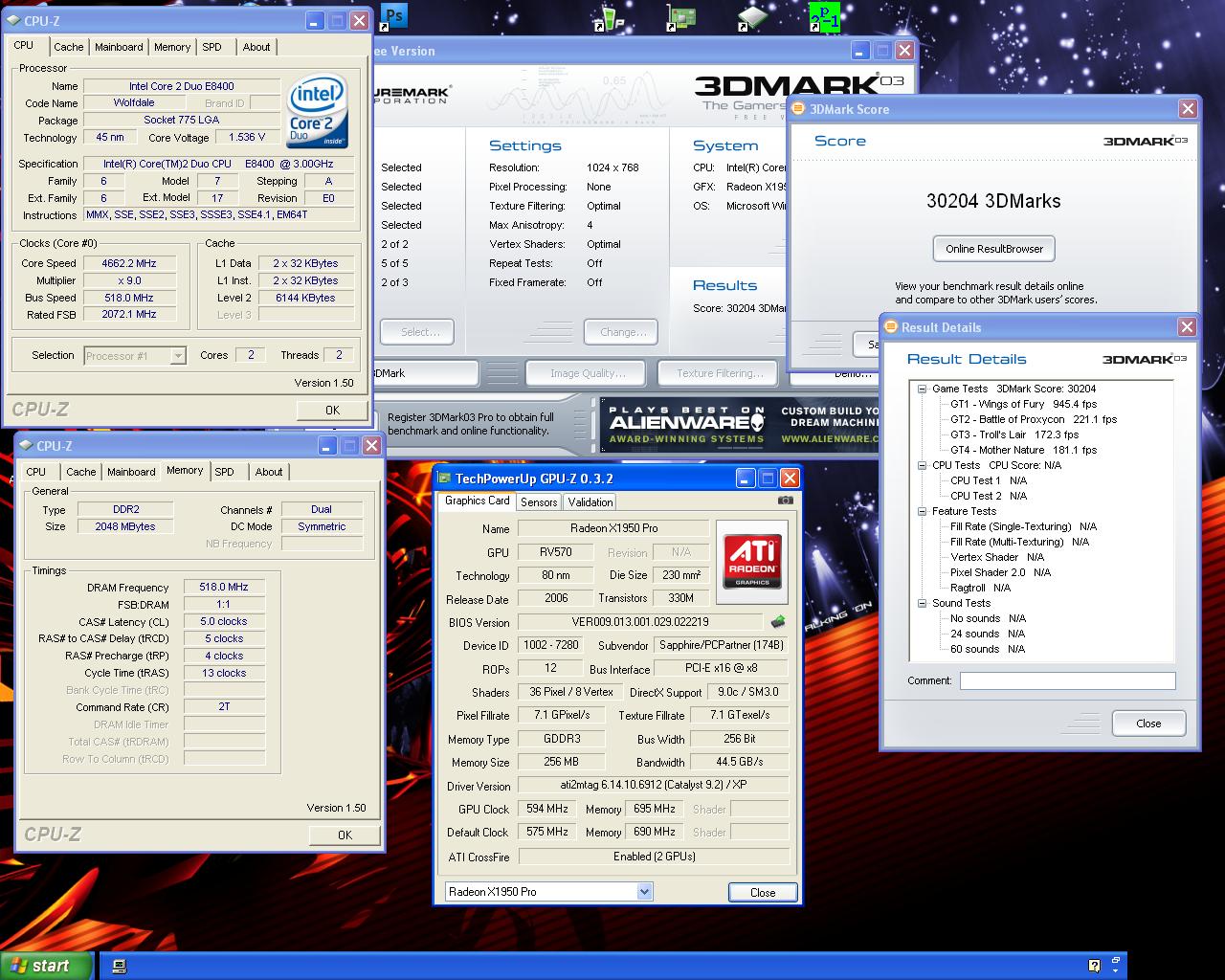The image size is (1225, 980).
Task: Click the GPU-Z screenshot camera icon
Action: pyautogui.click(x=786, y=500)
